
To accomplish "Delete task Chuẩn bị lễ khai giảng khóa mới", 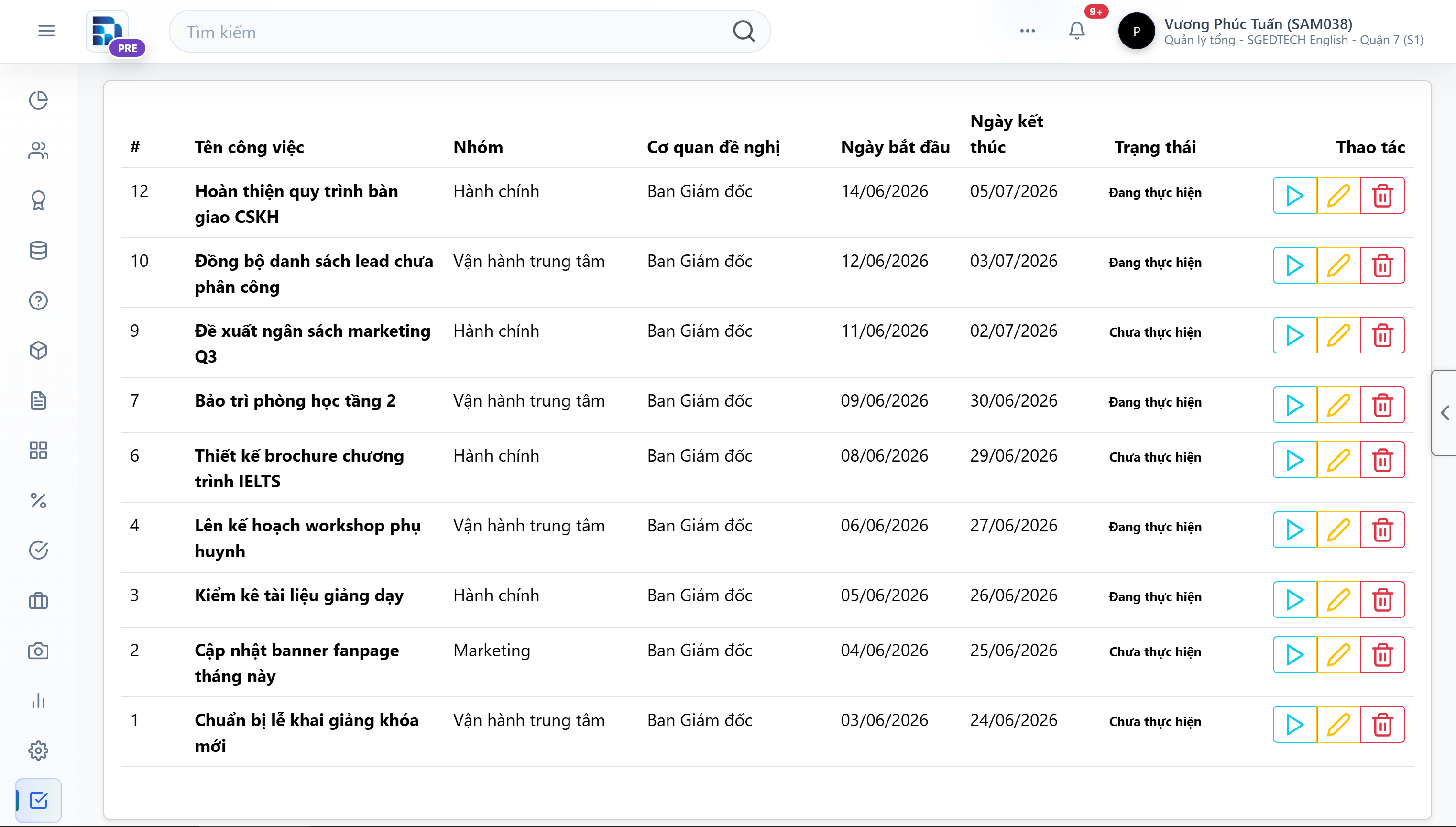I will click(1382, 725).
